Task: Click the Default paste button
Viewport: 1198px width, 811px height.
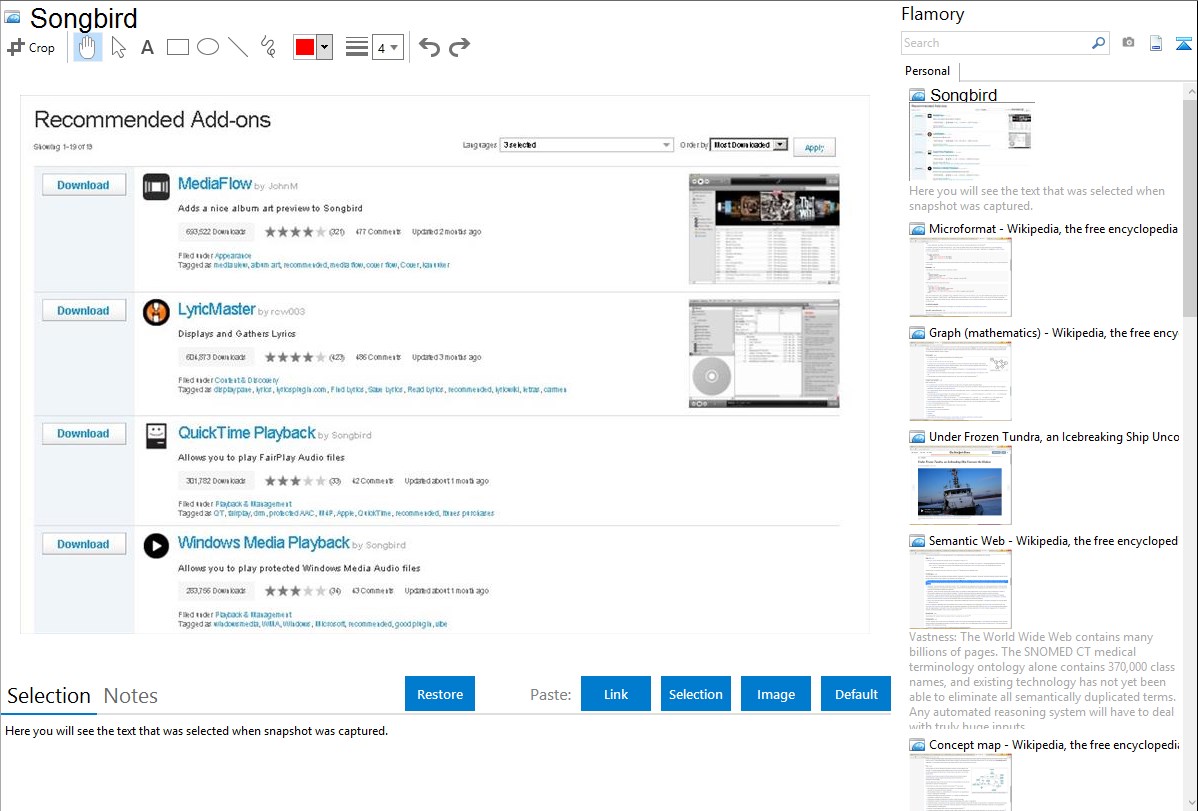Action: click(x=856, y=694)
